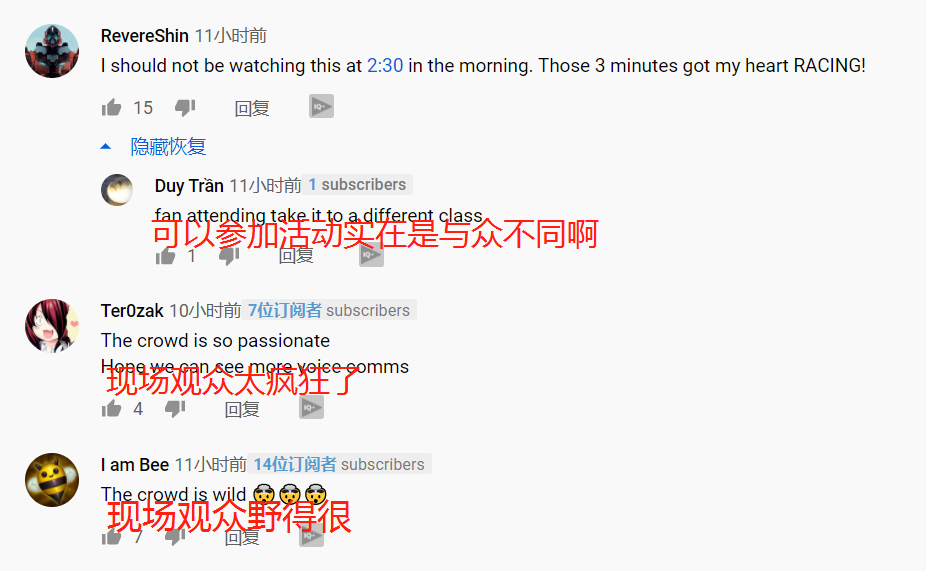926x571 pixels.
Task: Reply to RevereShin's comment via 回复
Action: pos(252,108)
